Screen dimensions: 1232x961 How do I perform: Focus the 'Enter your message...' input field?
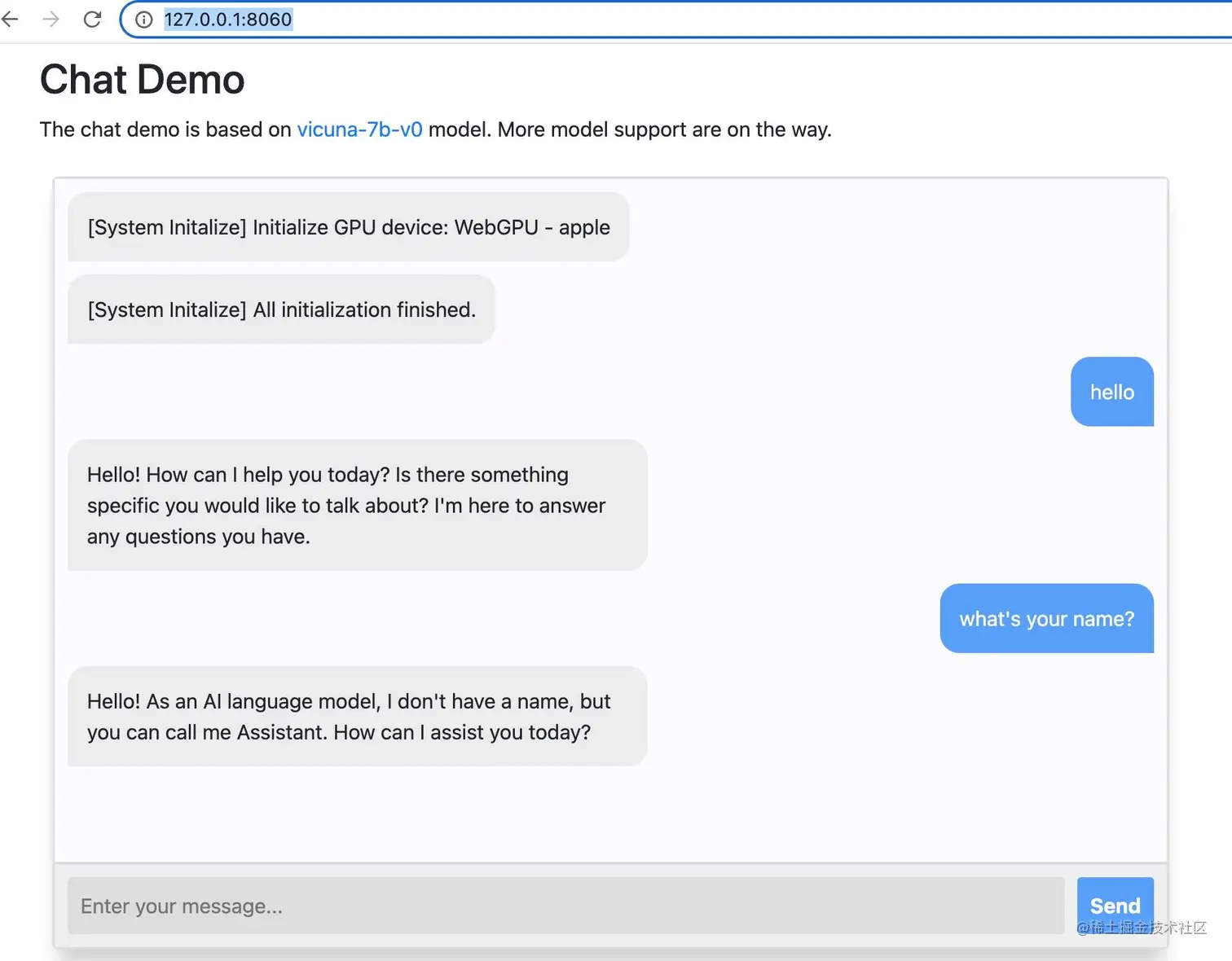(x=565, y=906)
